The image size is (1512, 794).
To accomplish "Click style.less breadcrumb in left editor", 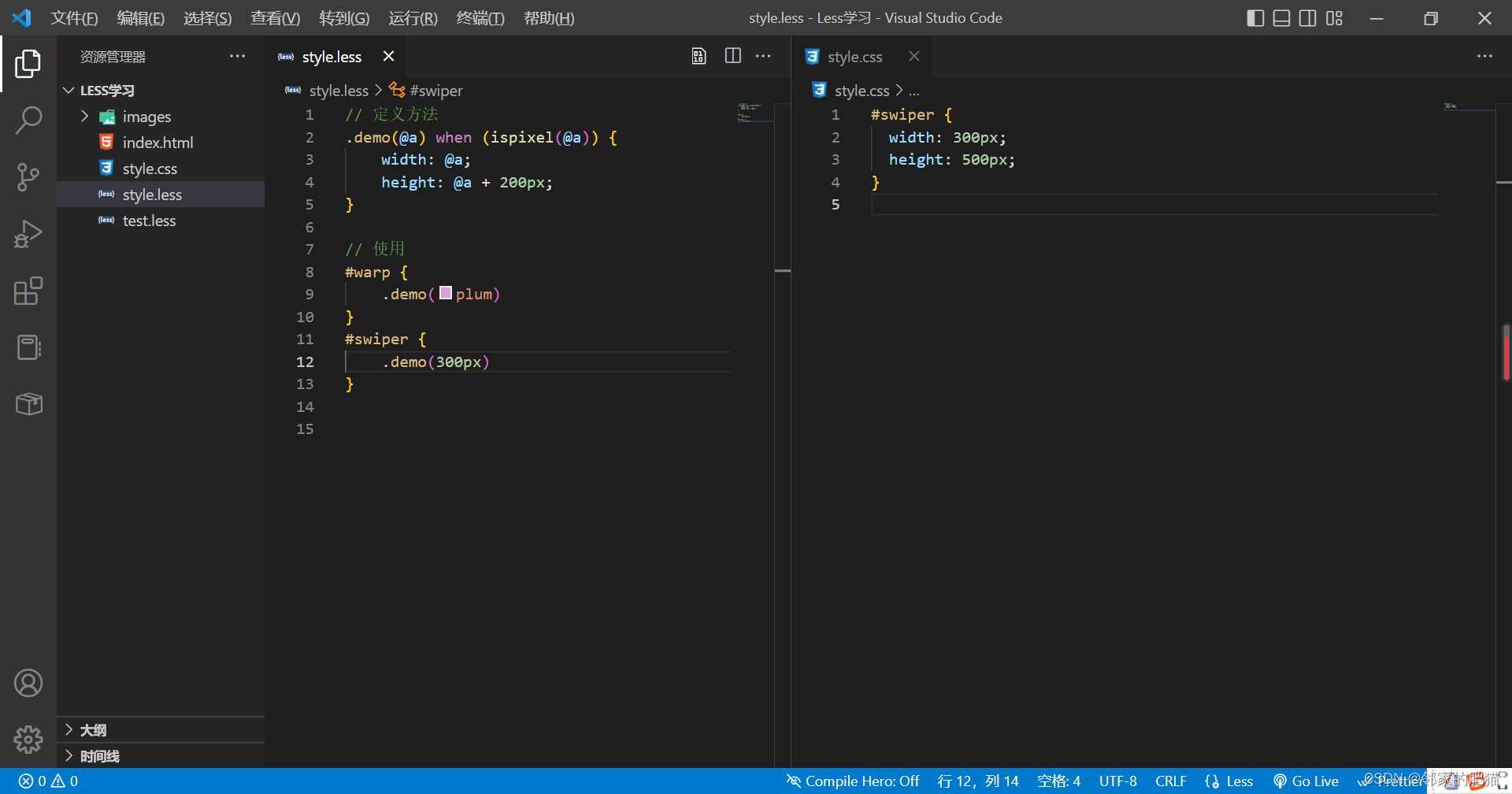I will click(x=339, y=91).
